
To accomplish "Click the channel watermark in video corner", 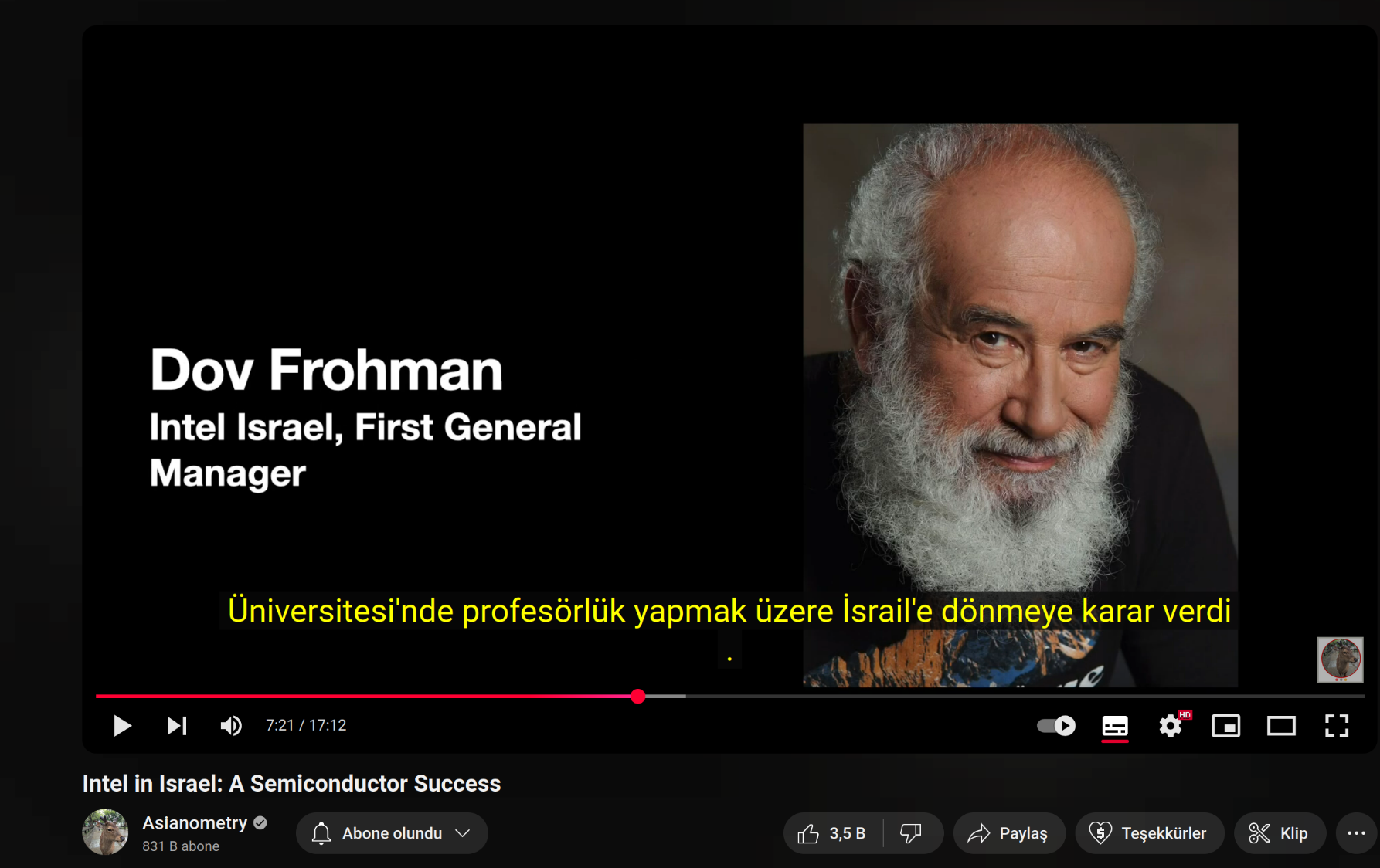I will pos(1341,659).
